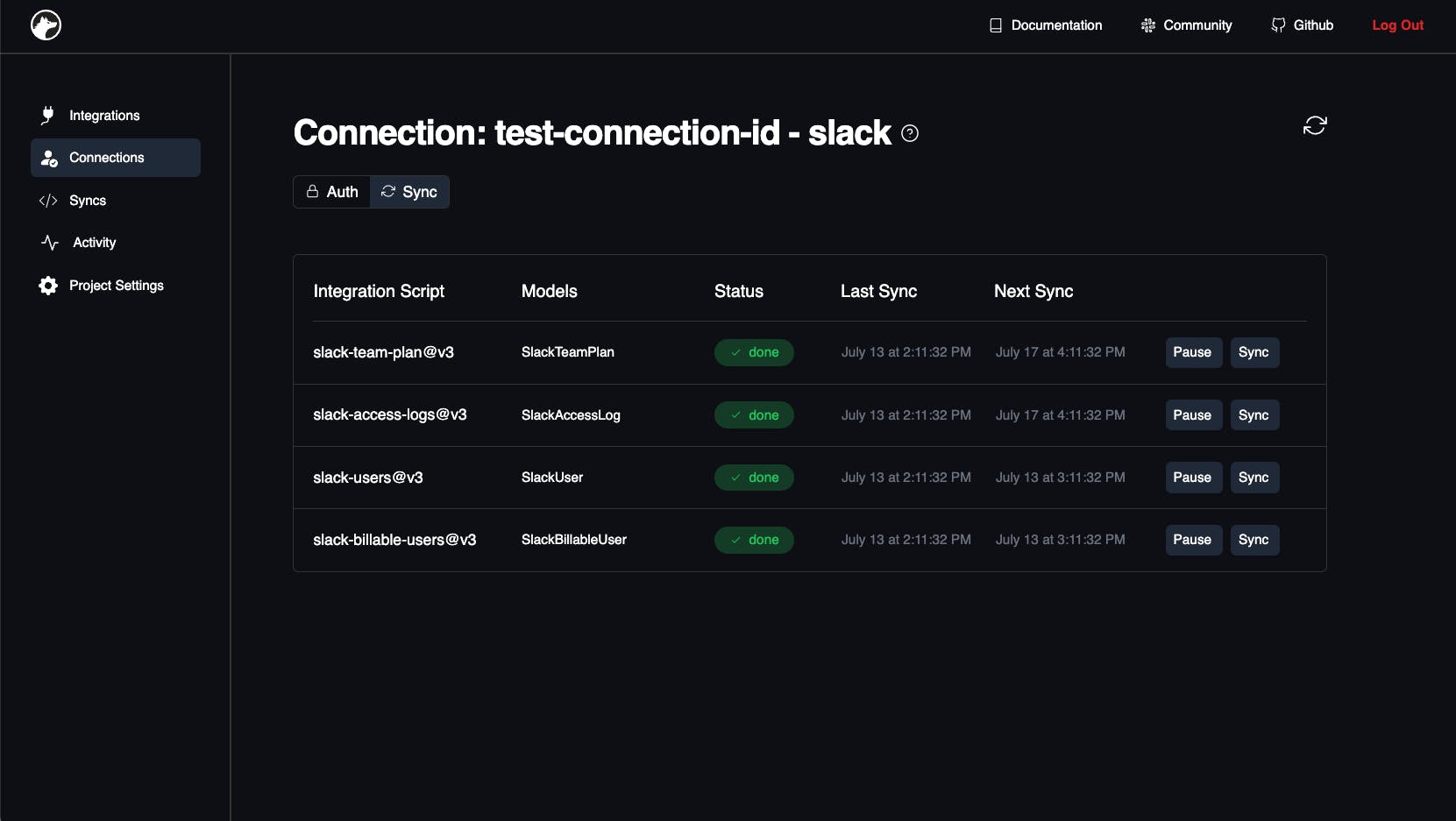1456x821 pixels.
Task: Click done status badge for slack-access-logs@v3
Action: pos(754,415)
